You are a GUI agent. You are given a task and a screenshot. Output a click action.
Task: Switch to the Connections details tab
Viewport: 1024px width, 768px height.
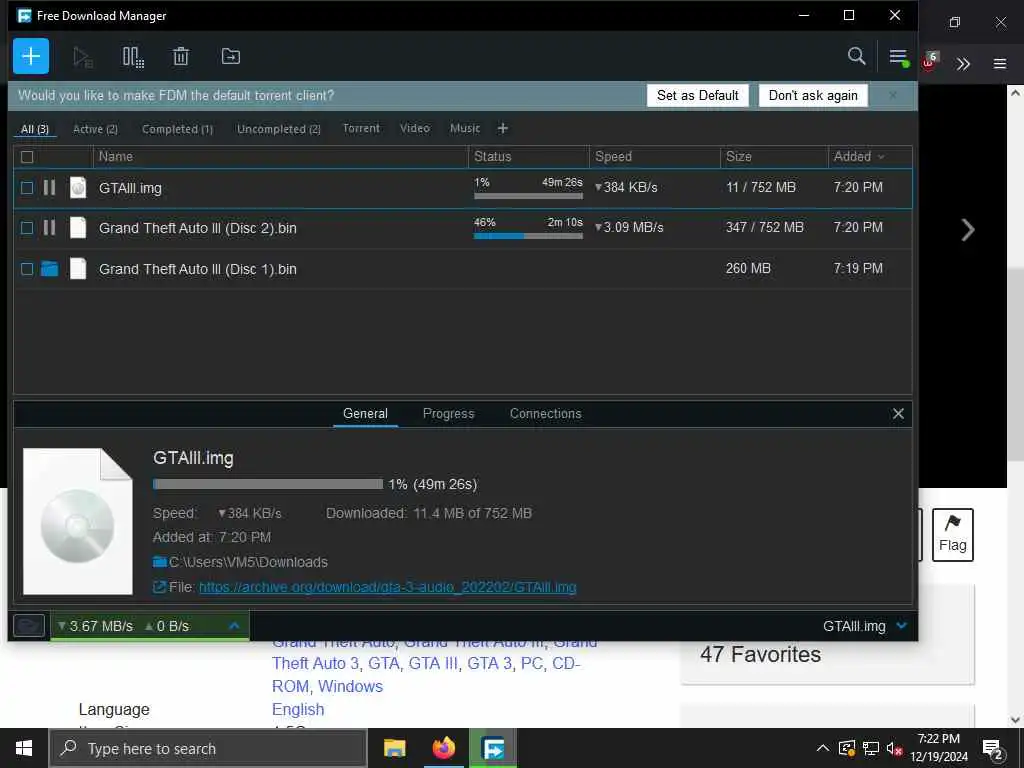tap(546, 413)
